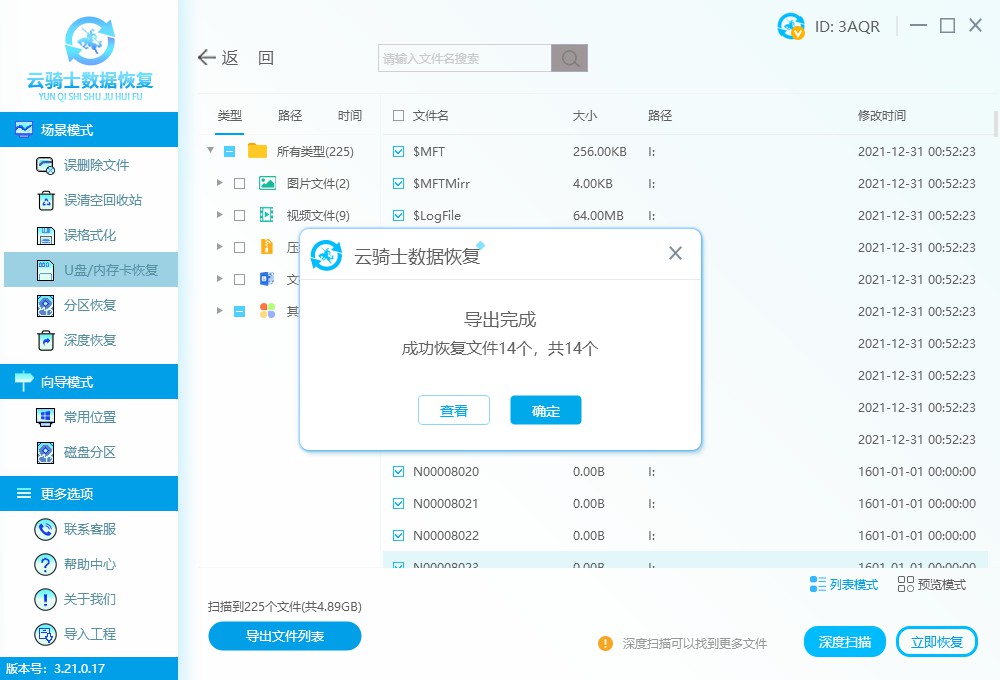This screenshot has width=1000, height=680.
Task: Switch to the 时间 tab
Action: pos(349,115)
